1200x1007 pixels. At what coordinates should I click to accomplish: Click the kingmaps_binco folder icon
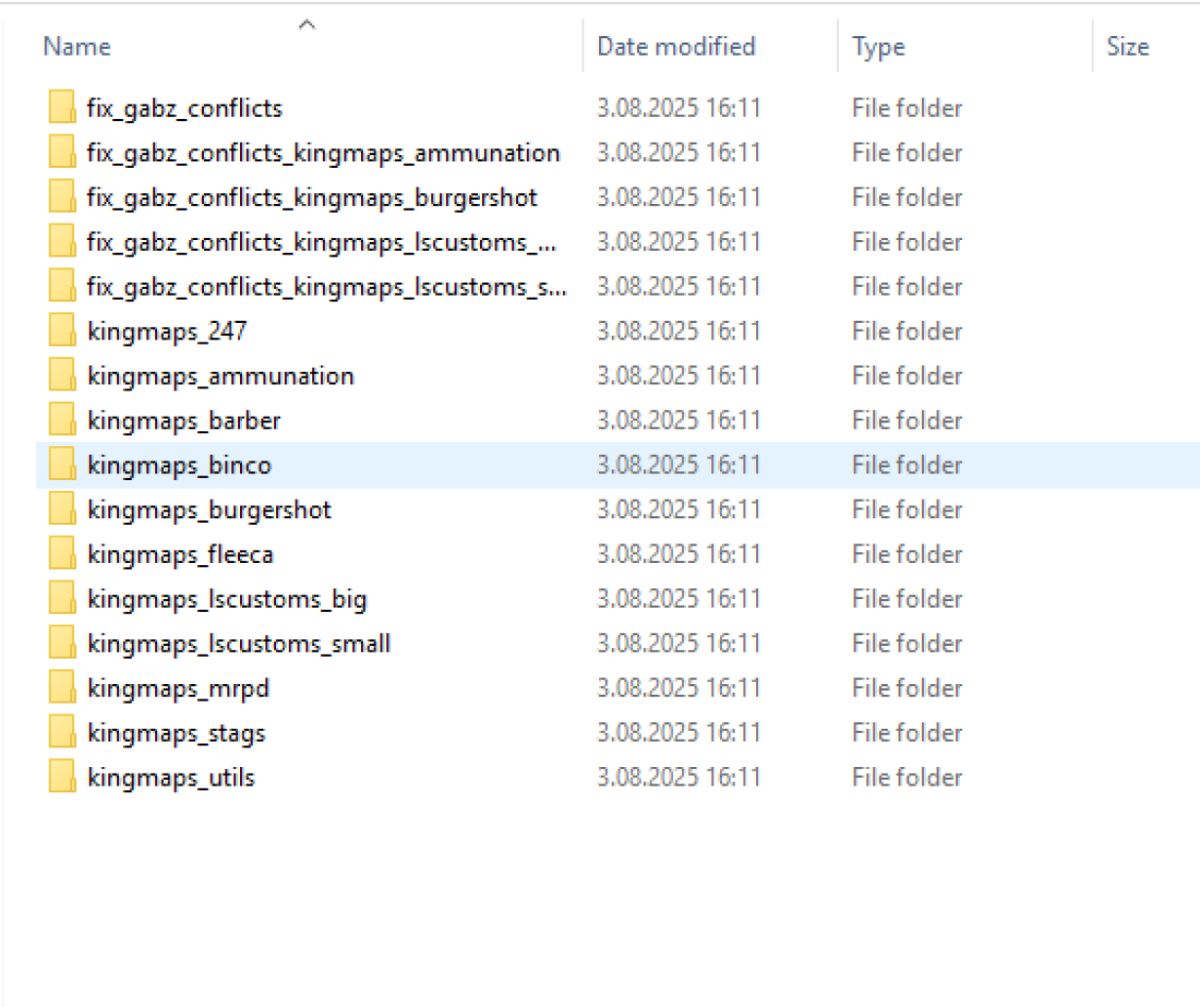pyautogui.click(x=62, y=465)
